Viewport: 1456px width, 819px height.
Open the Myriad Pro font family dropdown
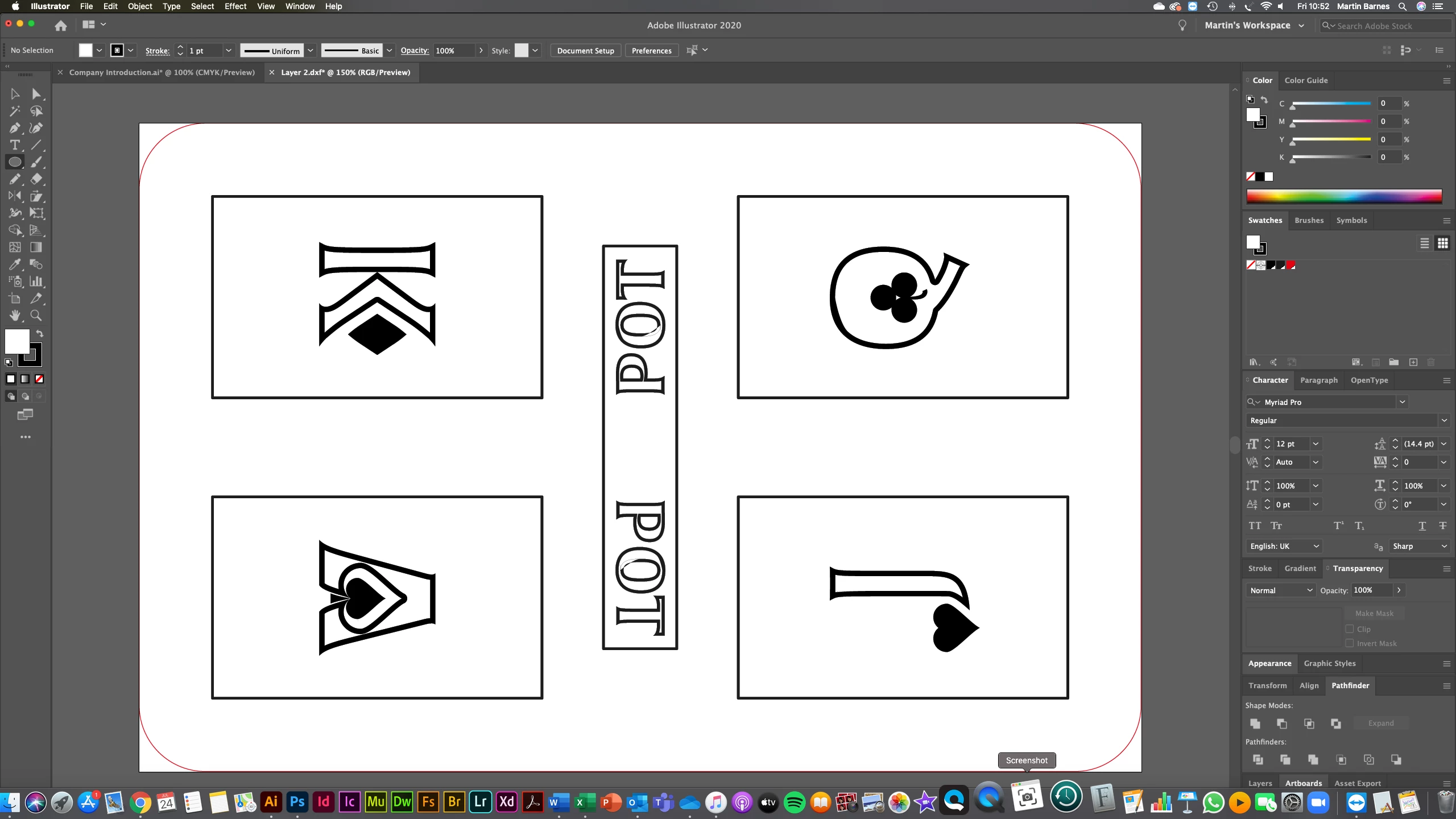coord(1403,402)
